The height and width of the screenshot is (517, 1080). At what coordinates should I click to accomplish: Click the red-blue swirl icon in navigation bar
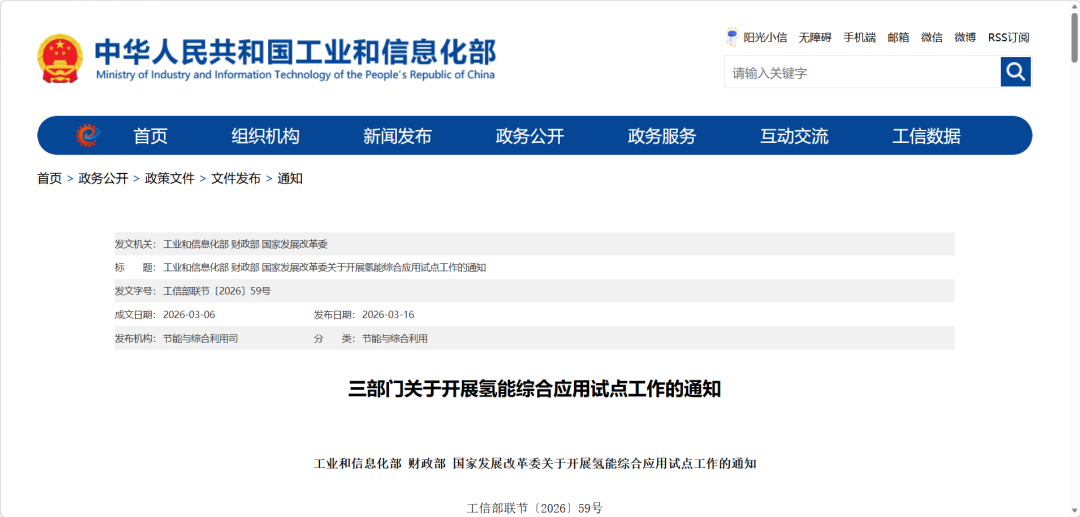[88, 135]
